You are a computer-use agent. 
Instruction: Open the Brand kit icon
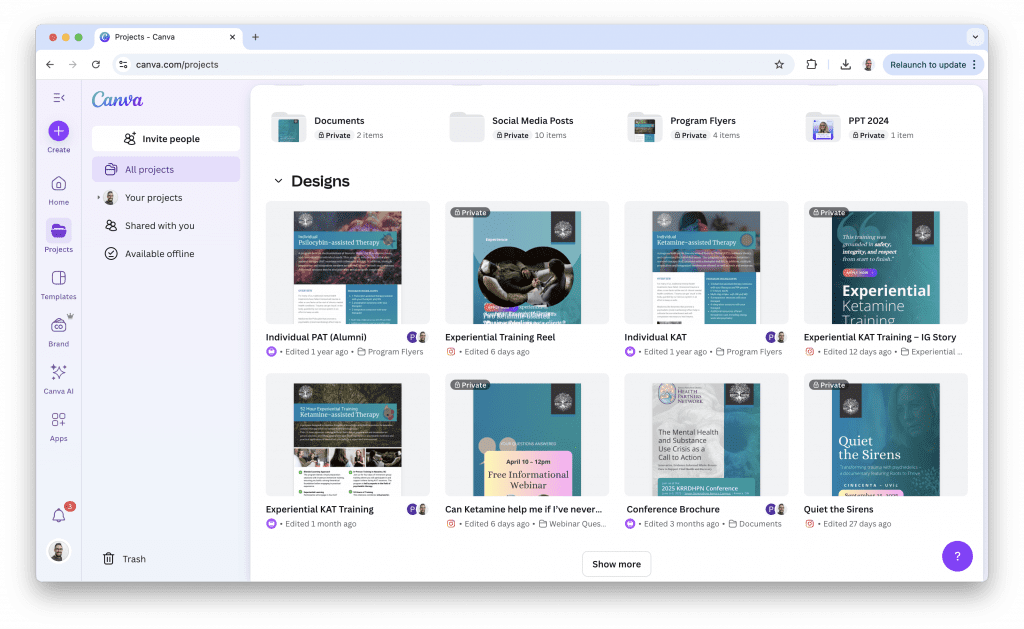pos(58,325)
